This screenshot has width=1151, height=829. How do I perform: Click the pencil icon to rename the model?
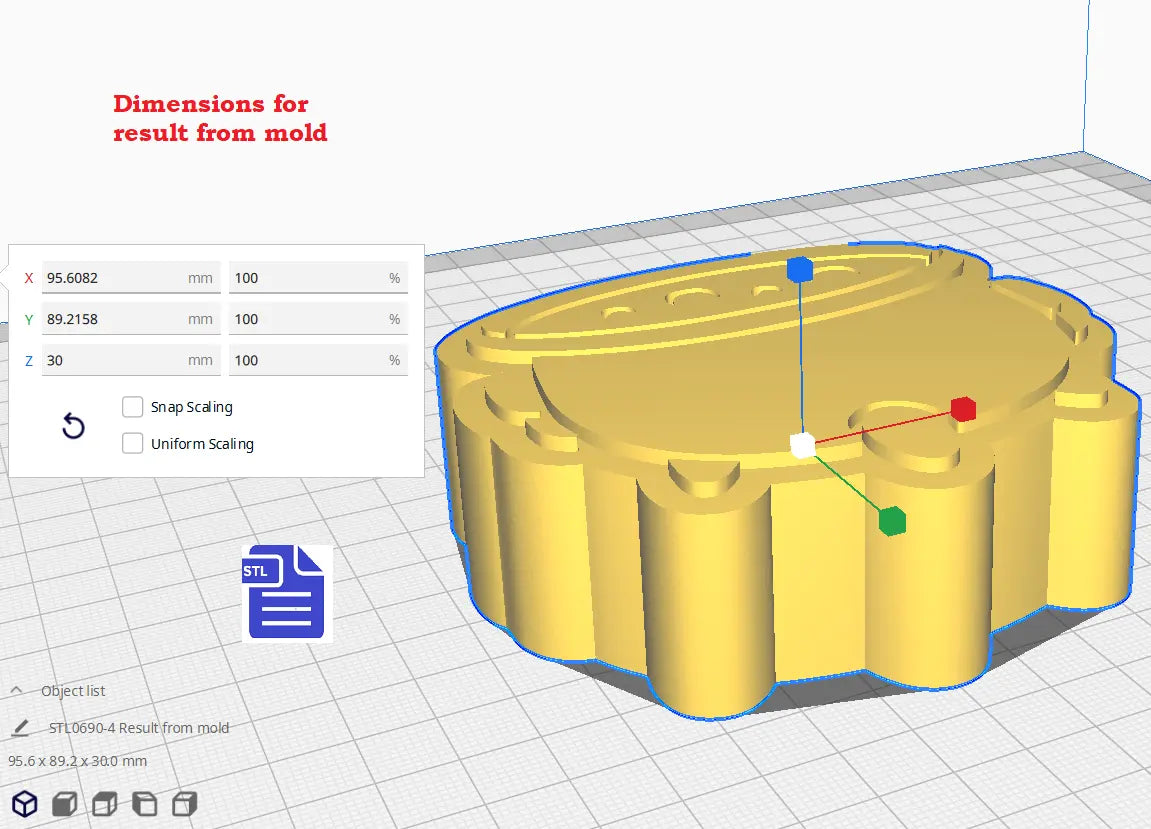(20, 728)
